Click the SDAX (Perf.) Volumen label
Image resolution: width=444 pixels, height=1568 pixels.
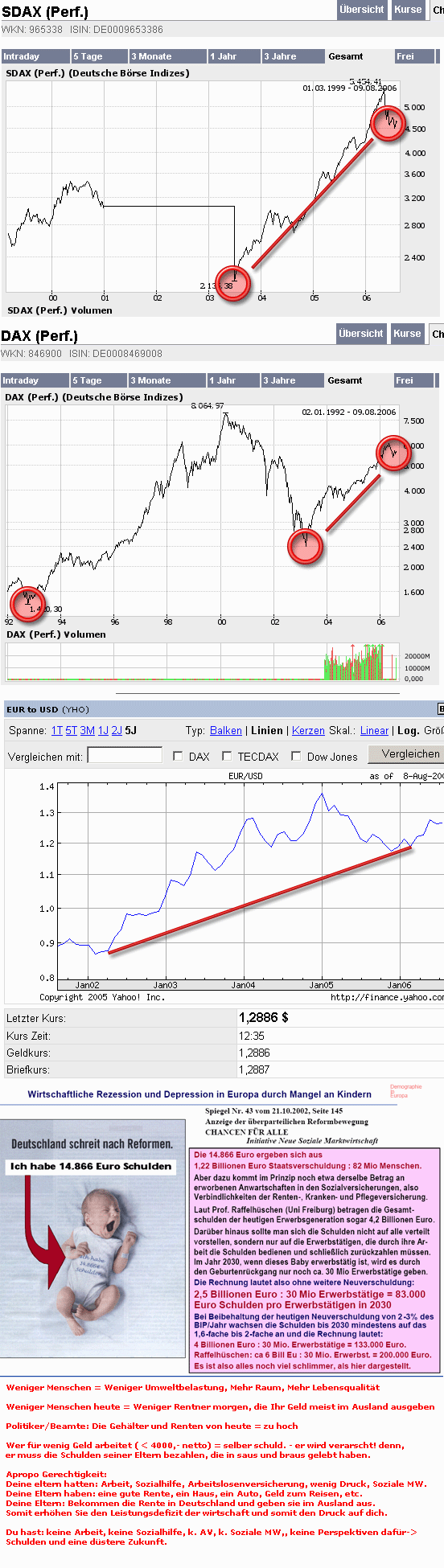pyautogui.click(x=60, y=310)
